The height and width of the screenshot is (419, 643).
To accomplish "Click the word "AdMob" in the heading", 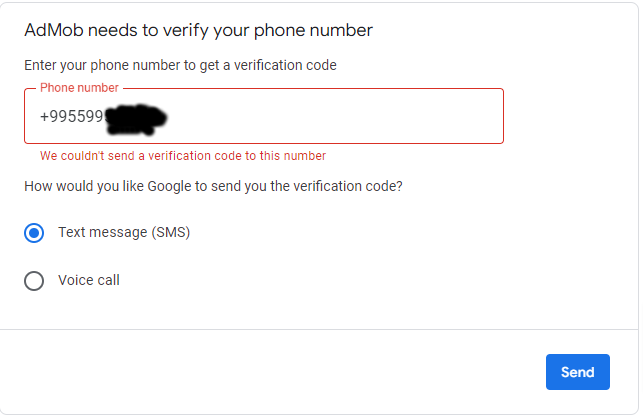I will [x=50, y=30].
